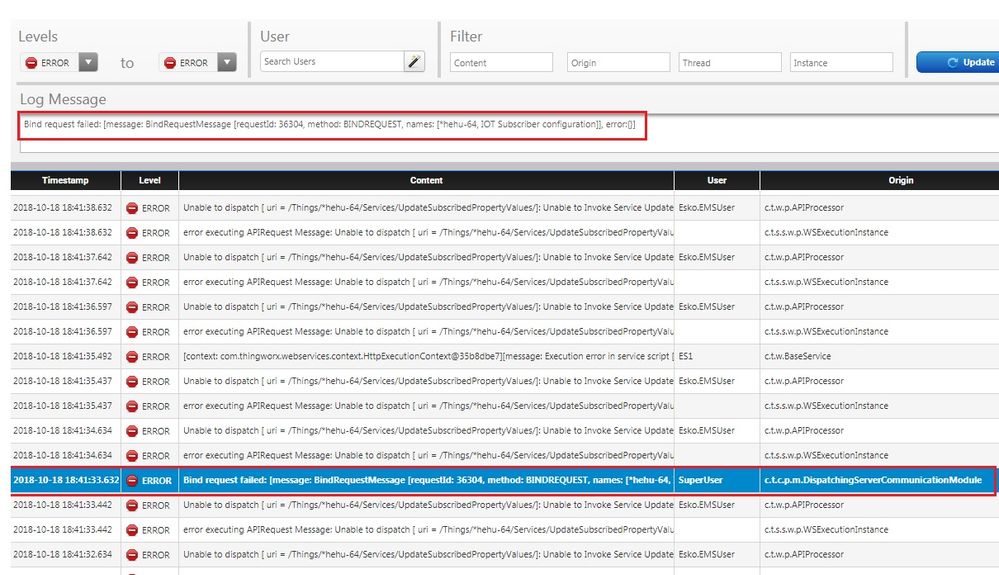Click c.t.w.p.APIProcessor in the 18:41:34.634 row
Screen dimensions: 999x575
pyautogui.click(x=804, y=430)
